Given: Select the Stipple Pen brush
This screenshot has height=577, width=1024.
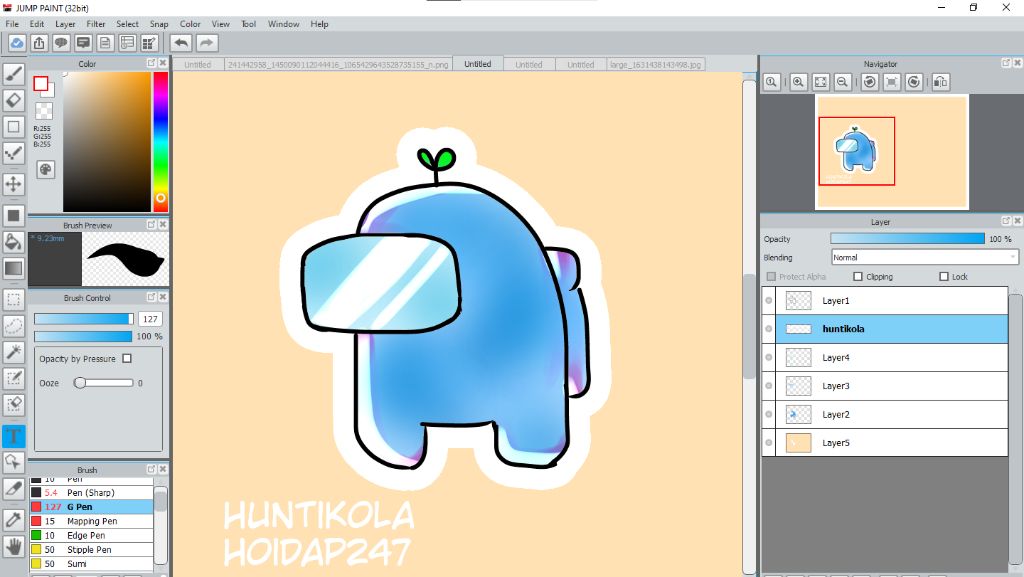Looking at the screenshot, I should [91, 550].
